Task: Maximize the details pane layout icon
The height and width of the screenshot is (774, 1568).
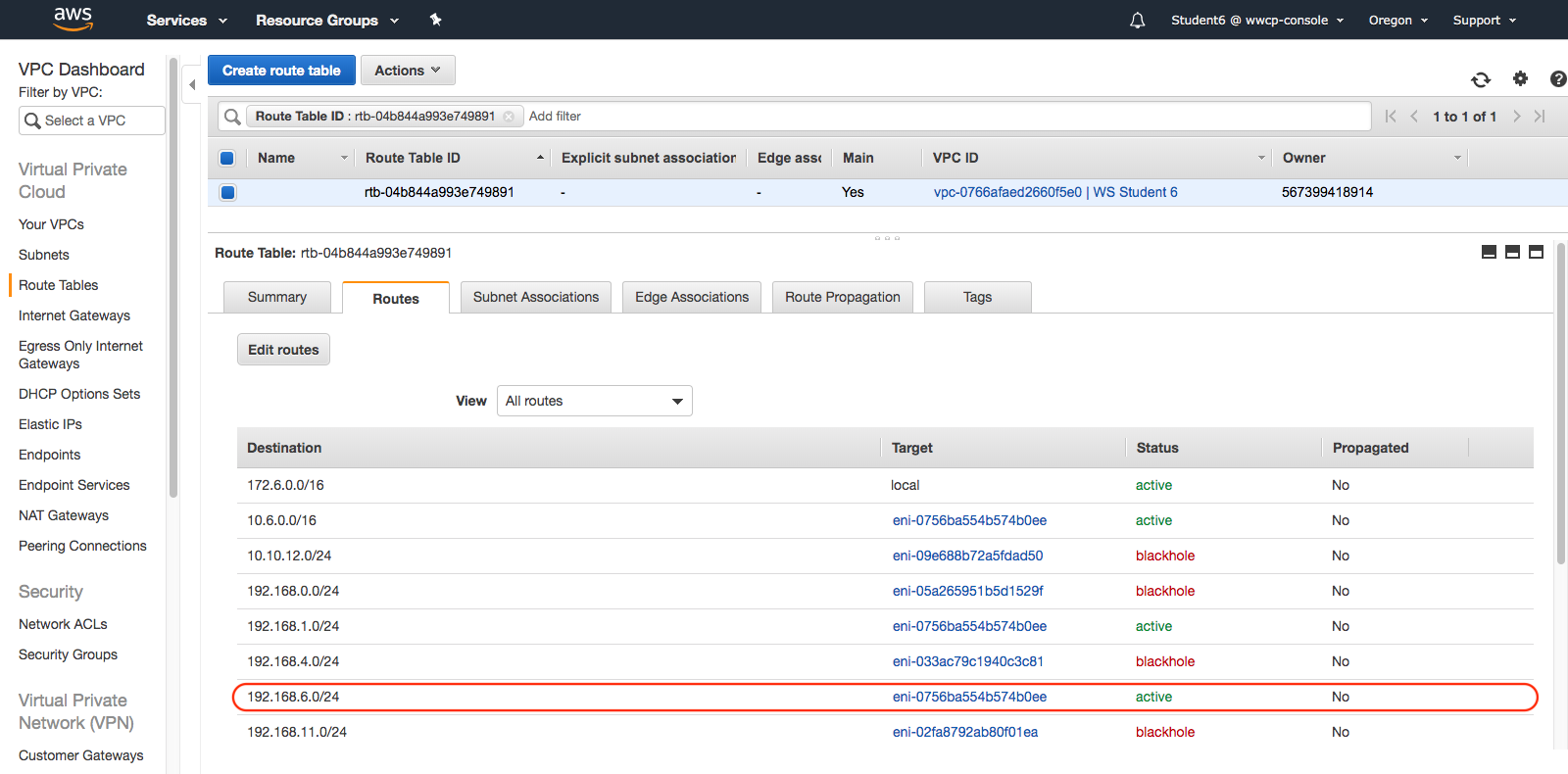Action: pyautogui.click(x=1536, y=252)
